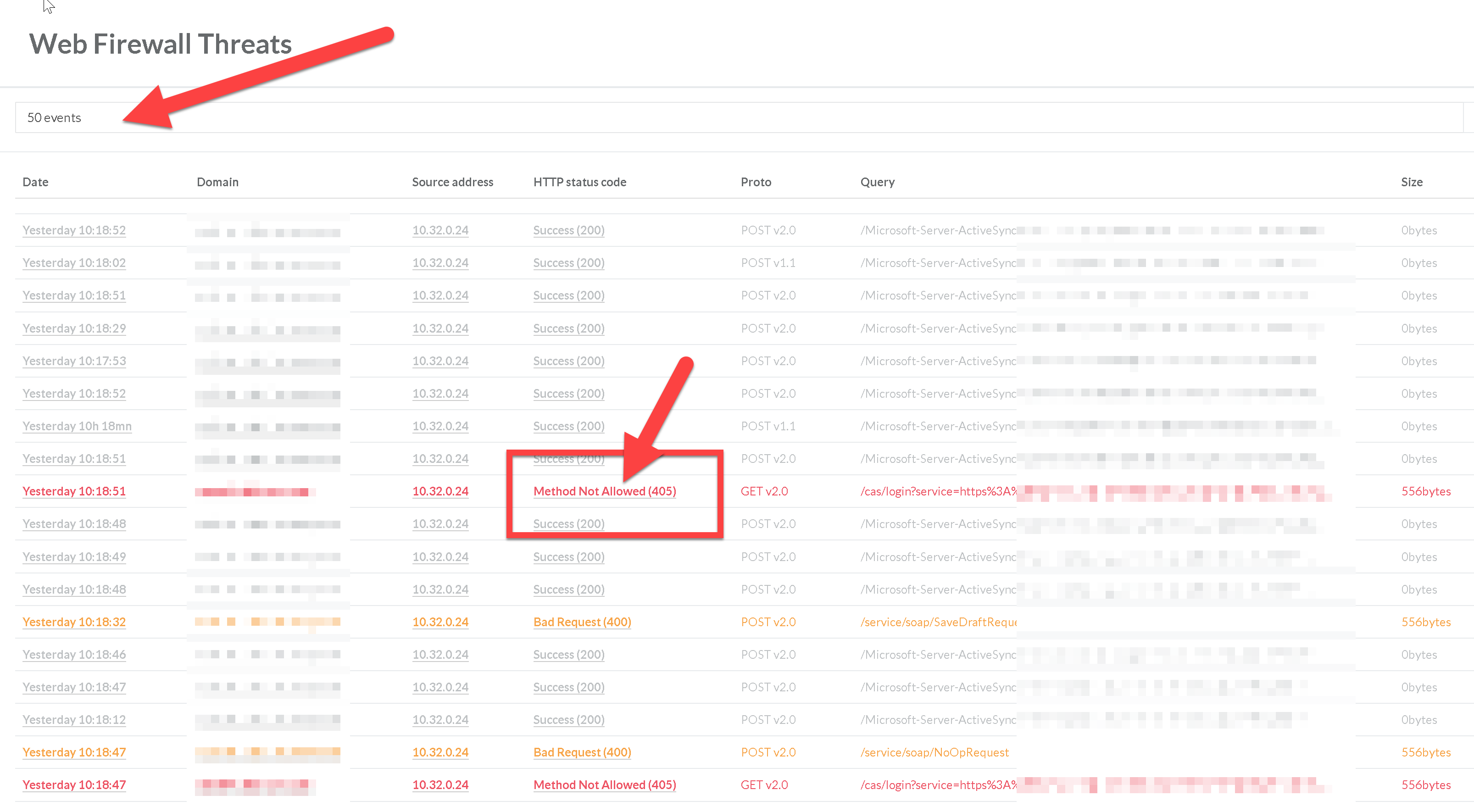This screenshot has height=812, width=1474.
Task: Click the Size column header
Action: [x=1411, y=182]
